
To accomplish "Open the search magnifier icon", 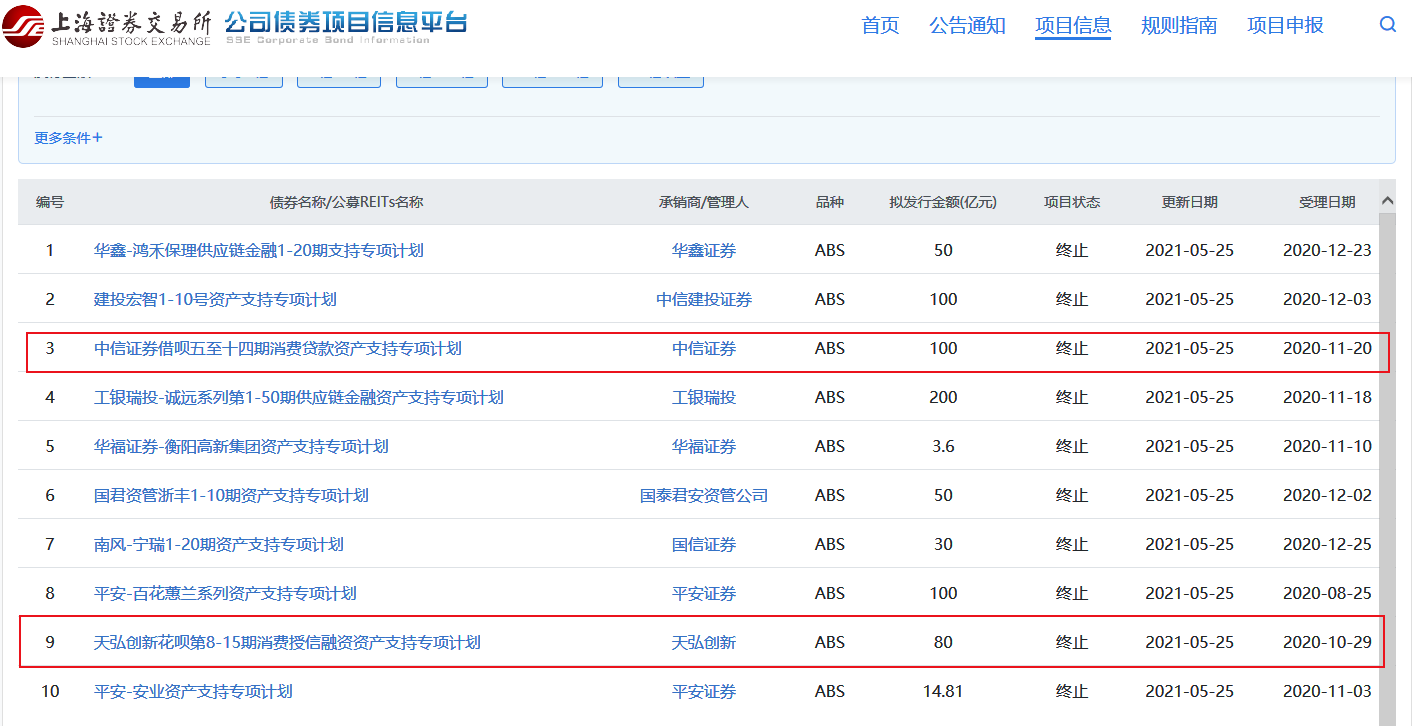I will pyautogui.click(x=1387, y=25).
